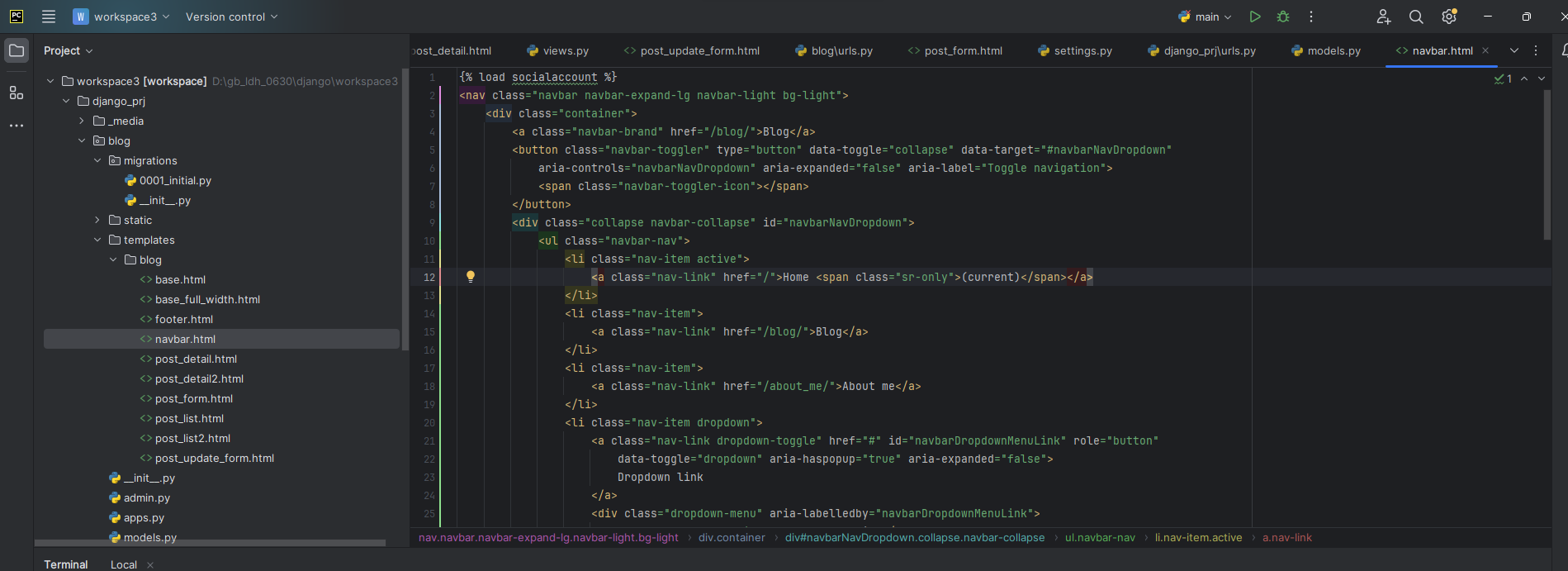Expand the _media folder

click(82, 121)
